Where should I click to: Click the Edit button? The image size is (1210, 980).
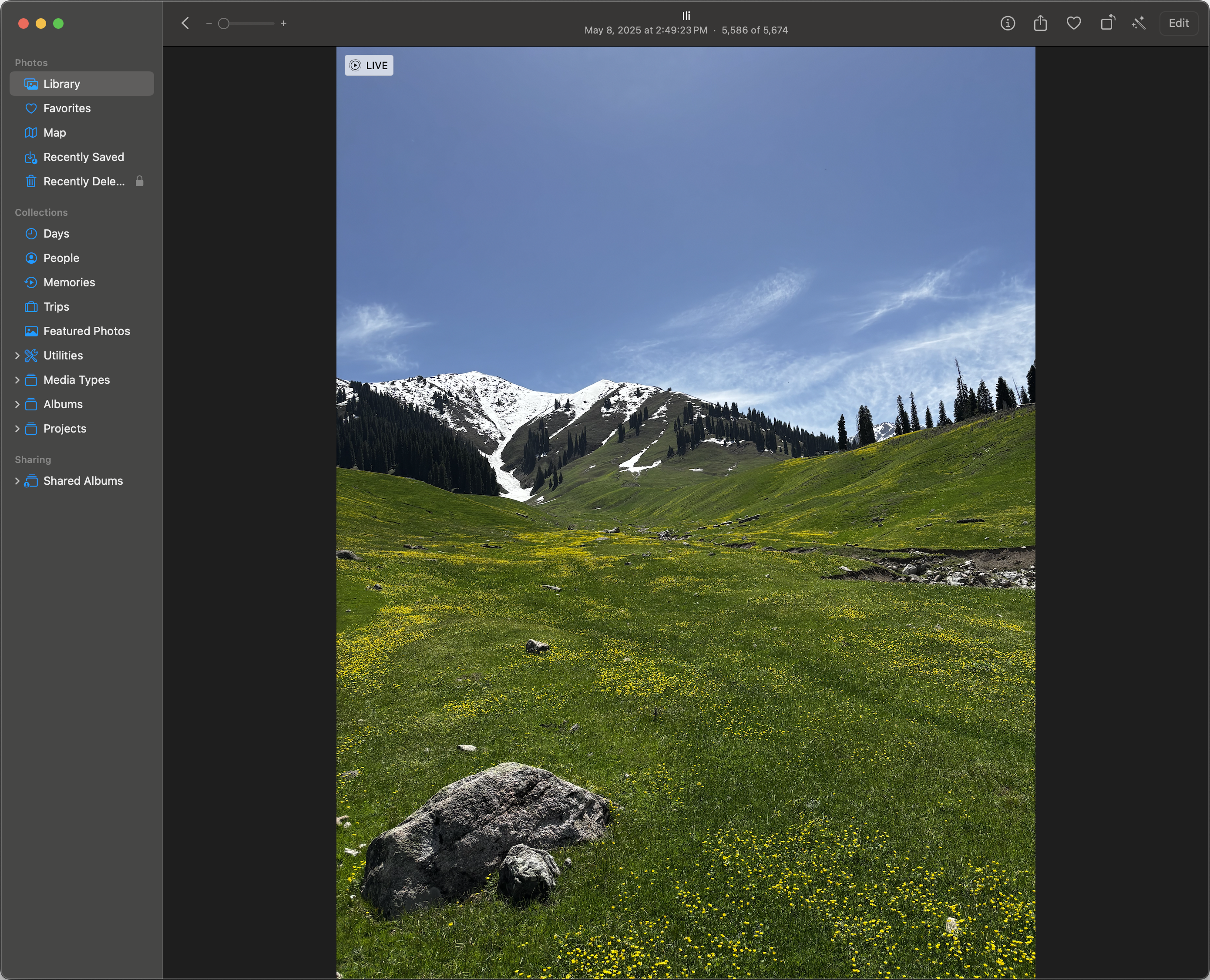(1178, 23)
